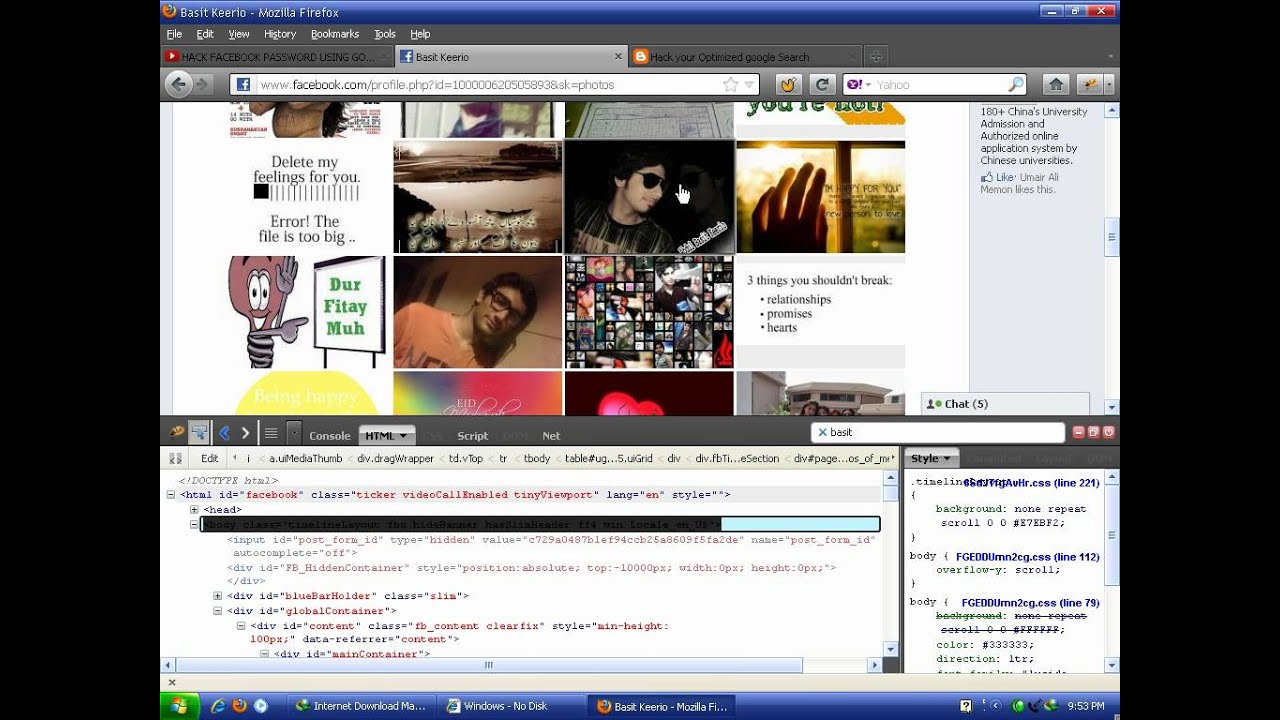Close the add-on bar X
Viewport: 1280px width, 720px height.
[x=172, y=682]
